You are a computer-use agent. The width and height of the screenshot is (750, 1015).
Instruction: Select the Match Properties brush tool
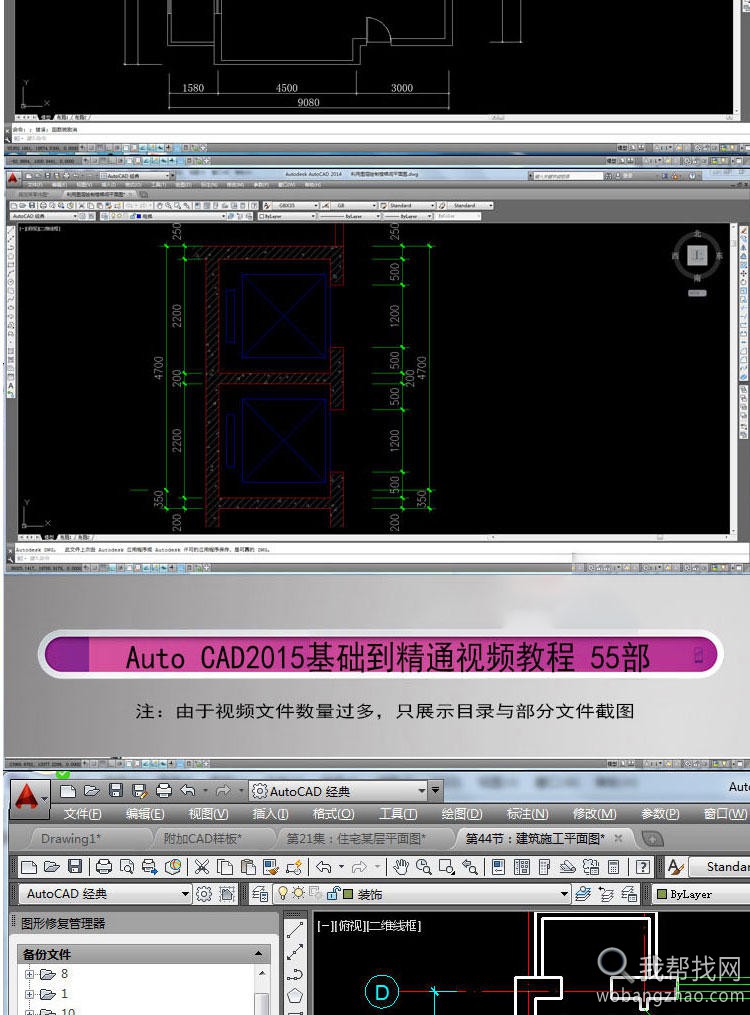click(x=270, y=867)
